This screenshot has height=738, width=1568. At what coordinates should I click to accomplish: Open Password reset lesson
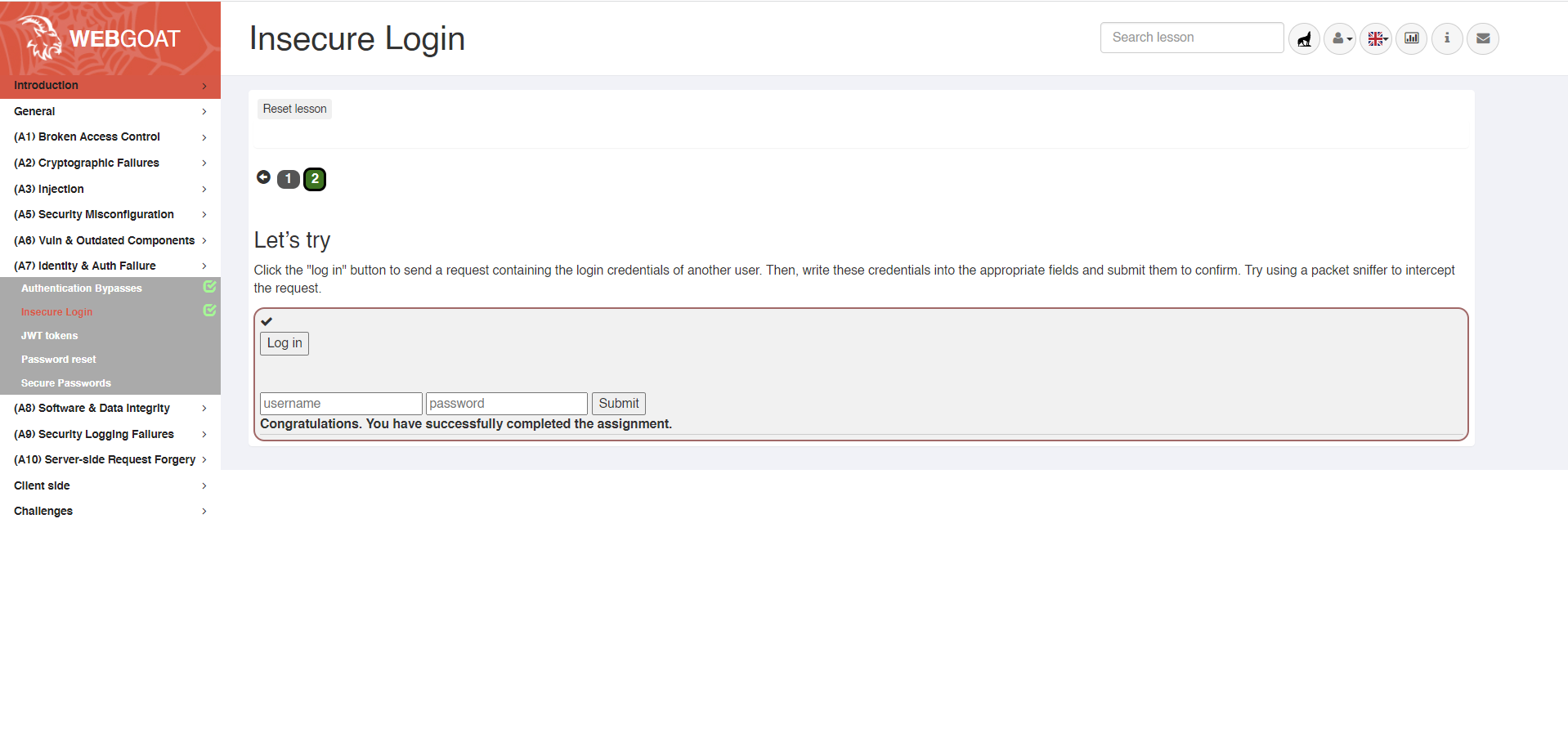click(58, 360)
